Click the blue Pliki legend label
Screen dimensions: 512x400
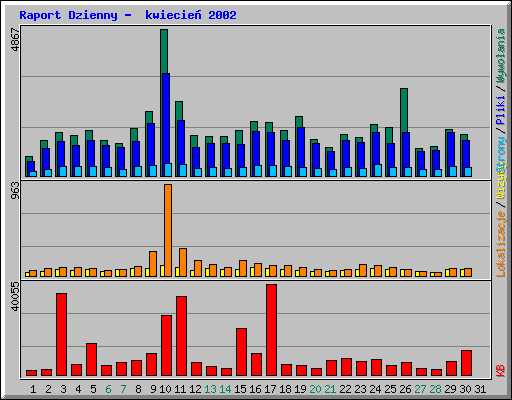501,110
